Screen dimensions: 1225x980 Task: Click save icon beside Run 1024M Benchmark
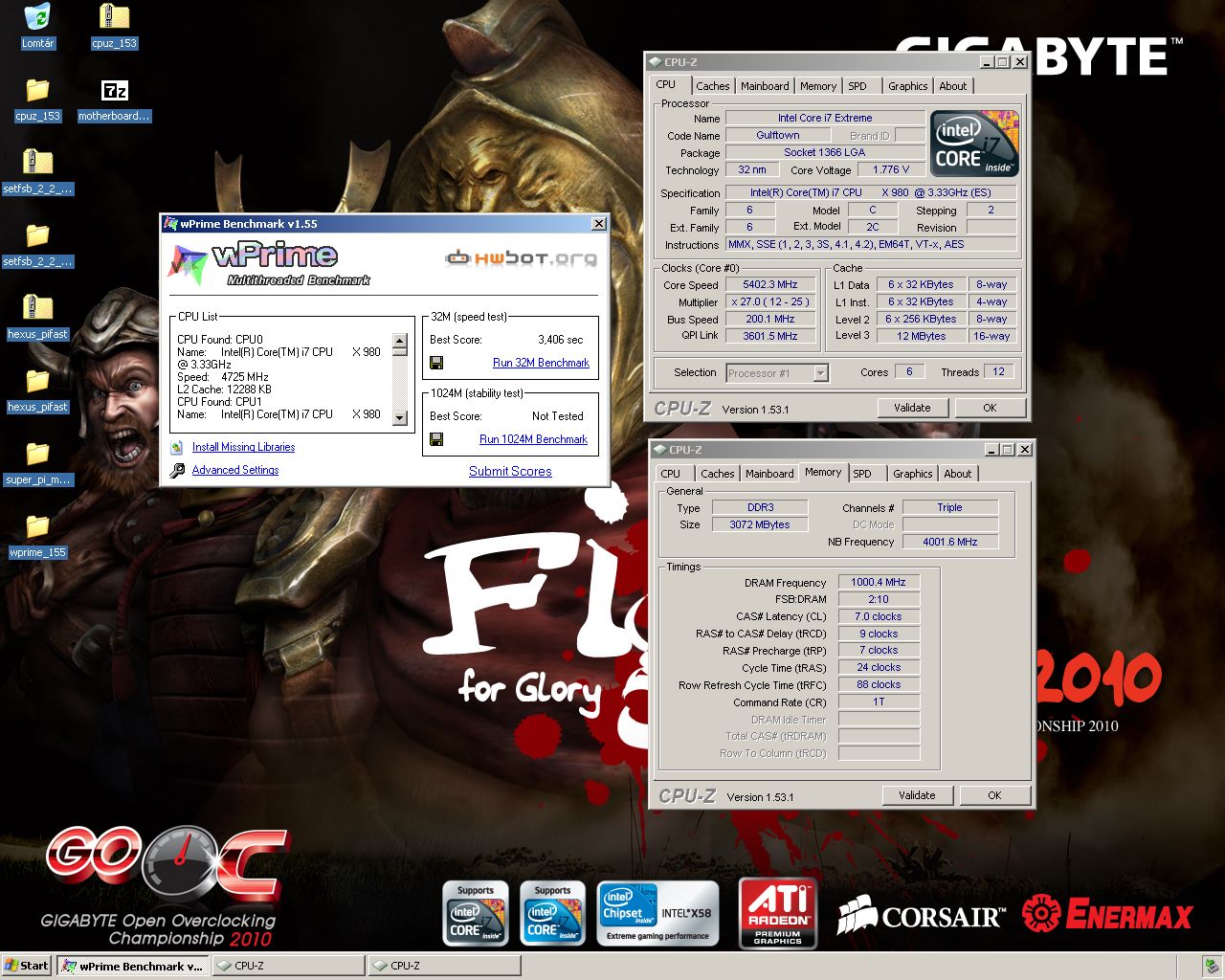click(436, 439)
